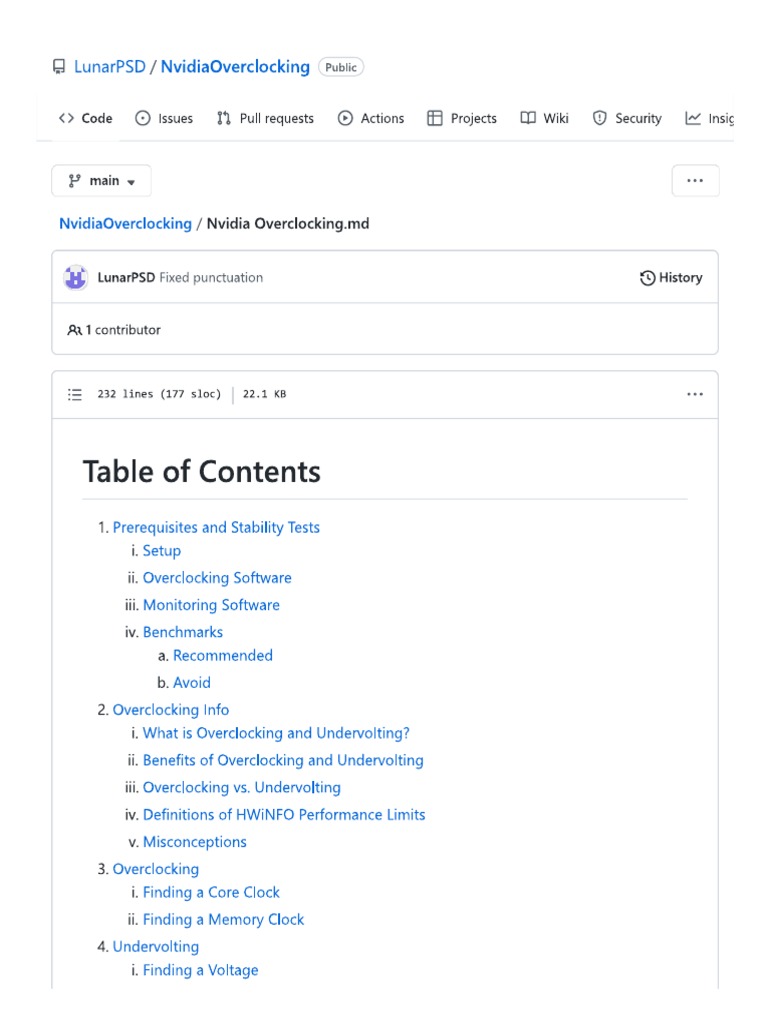Jump to Prerequisites and Stability Tests section
This screenshot has width=768, height=1024.
coord(216,527)
